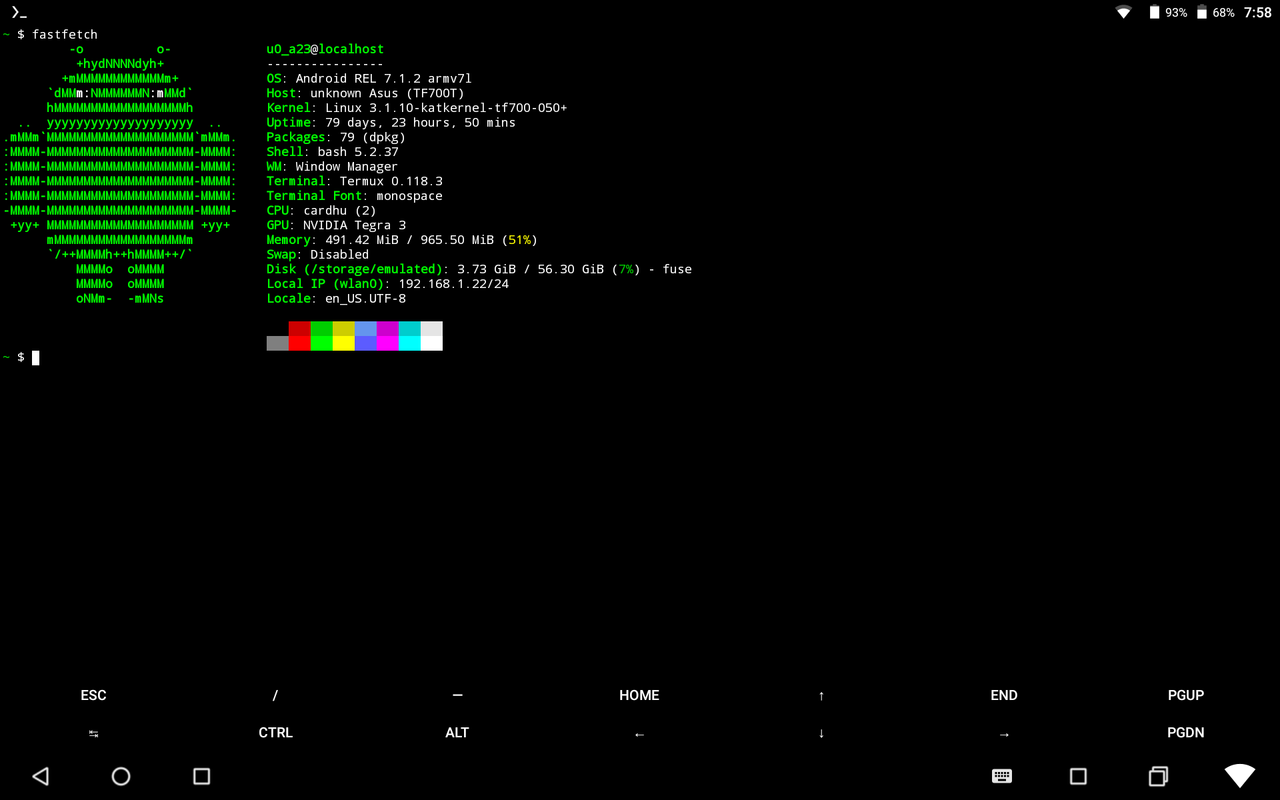Tap the 'Disk (/storage/emulated)' line
1280x800 pixels.
click(479, 269)
